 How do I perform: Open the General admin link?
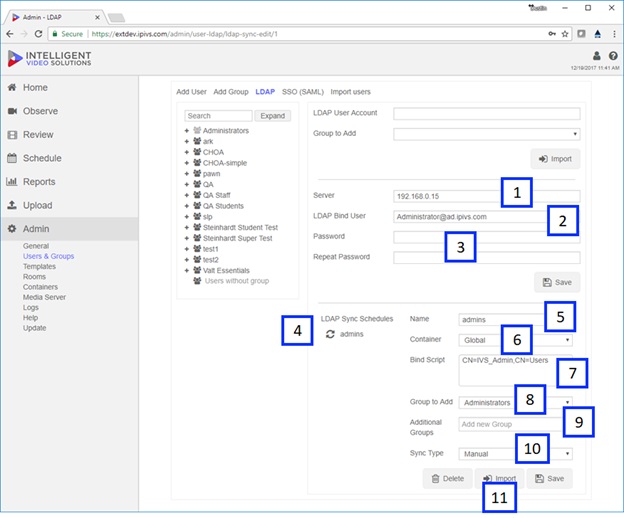pos(36,246)
